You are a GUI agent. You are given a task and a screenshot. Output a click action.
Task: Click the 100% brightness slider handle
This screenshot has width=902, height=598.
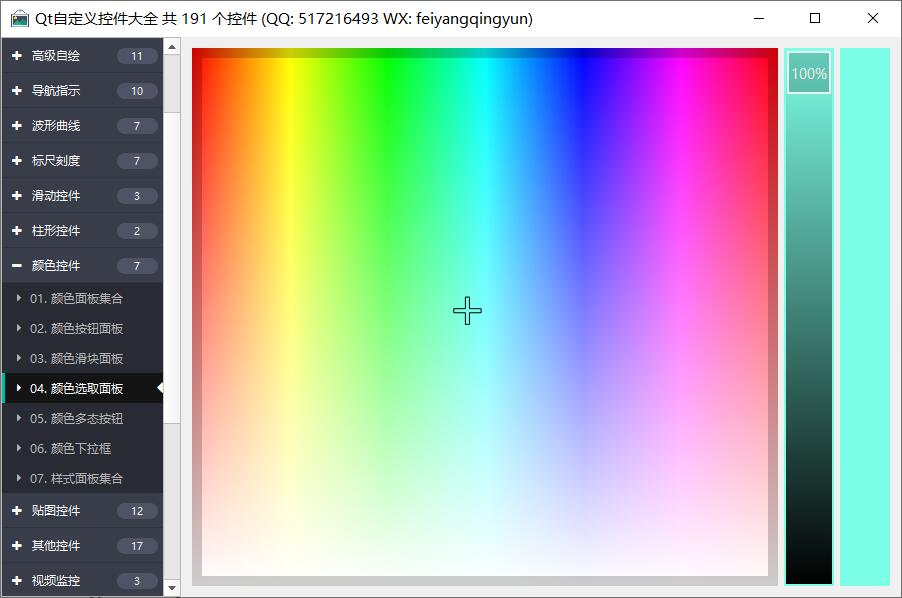[809, 73]
